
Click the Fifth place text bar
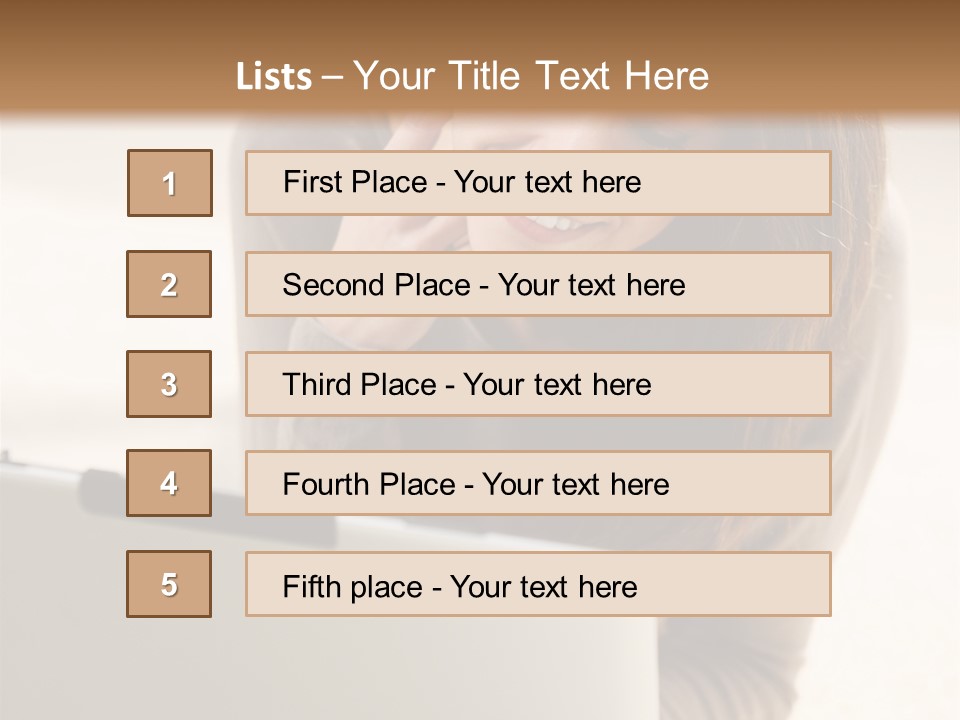point(538,584)
